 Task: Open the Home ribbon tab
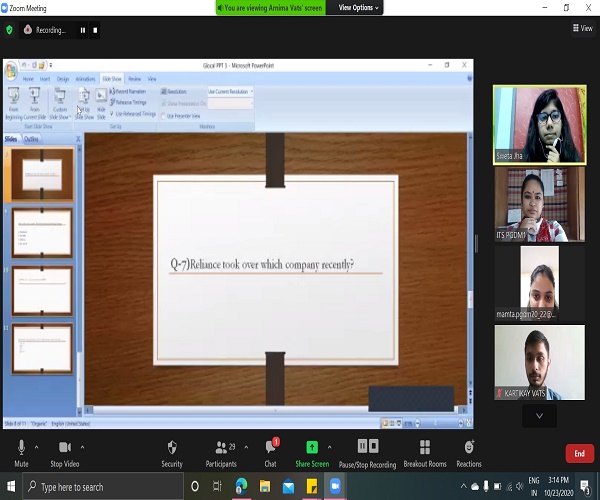28,79
